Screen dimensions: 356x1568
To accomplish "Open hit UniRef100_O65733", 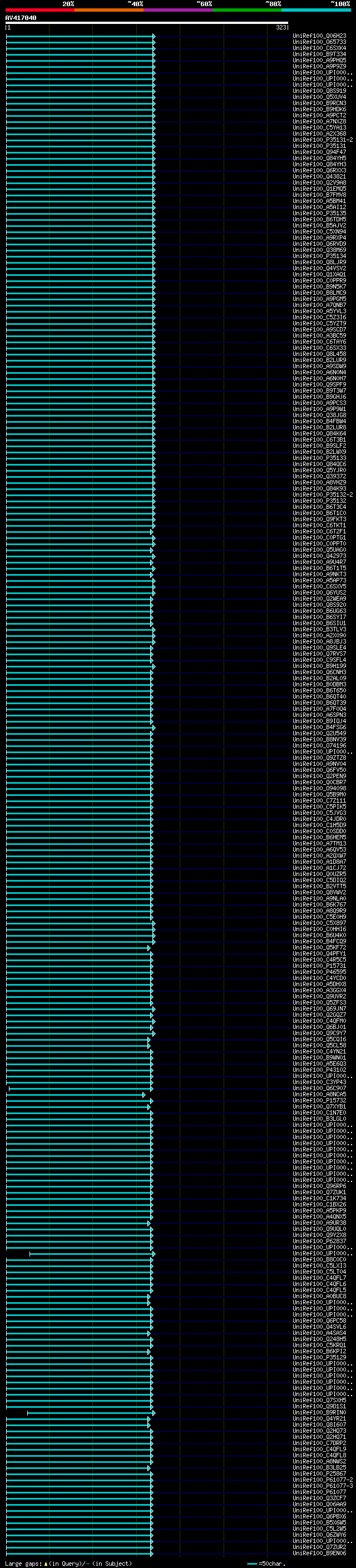I will pos(319,42).
